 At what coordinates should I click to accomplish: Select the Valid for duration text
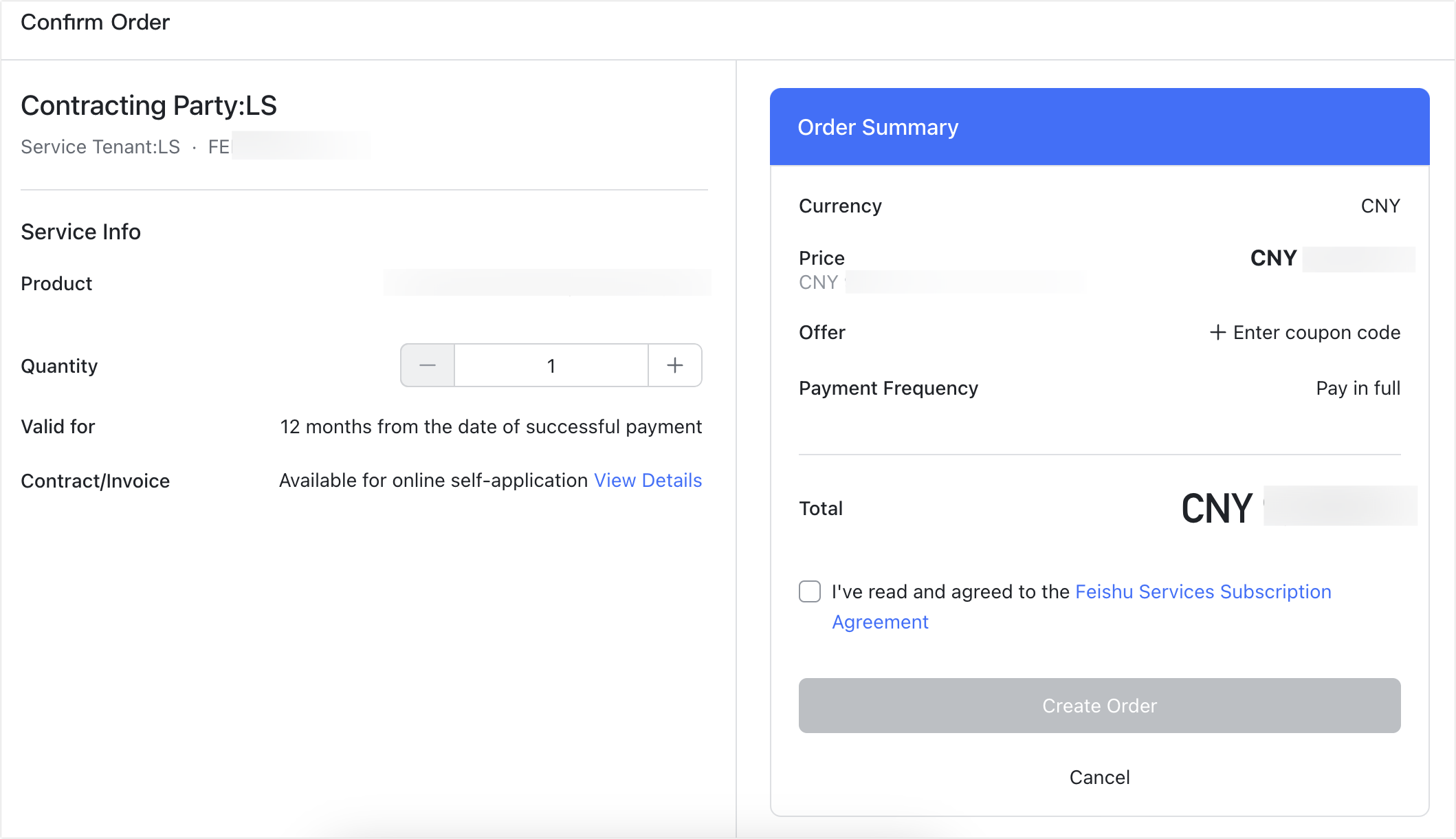pyautogui.click(x=490, y=426)
